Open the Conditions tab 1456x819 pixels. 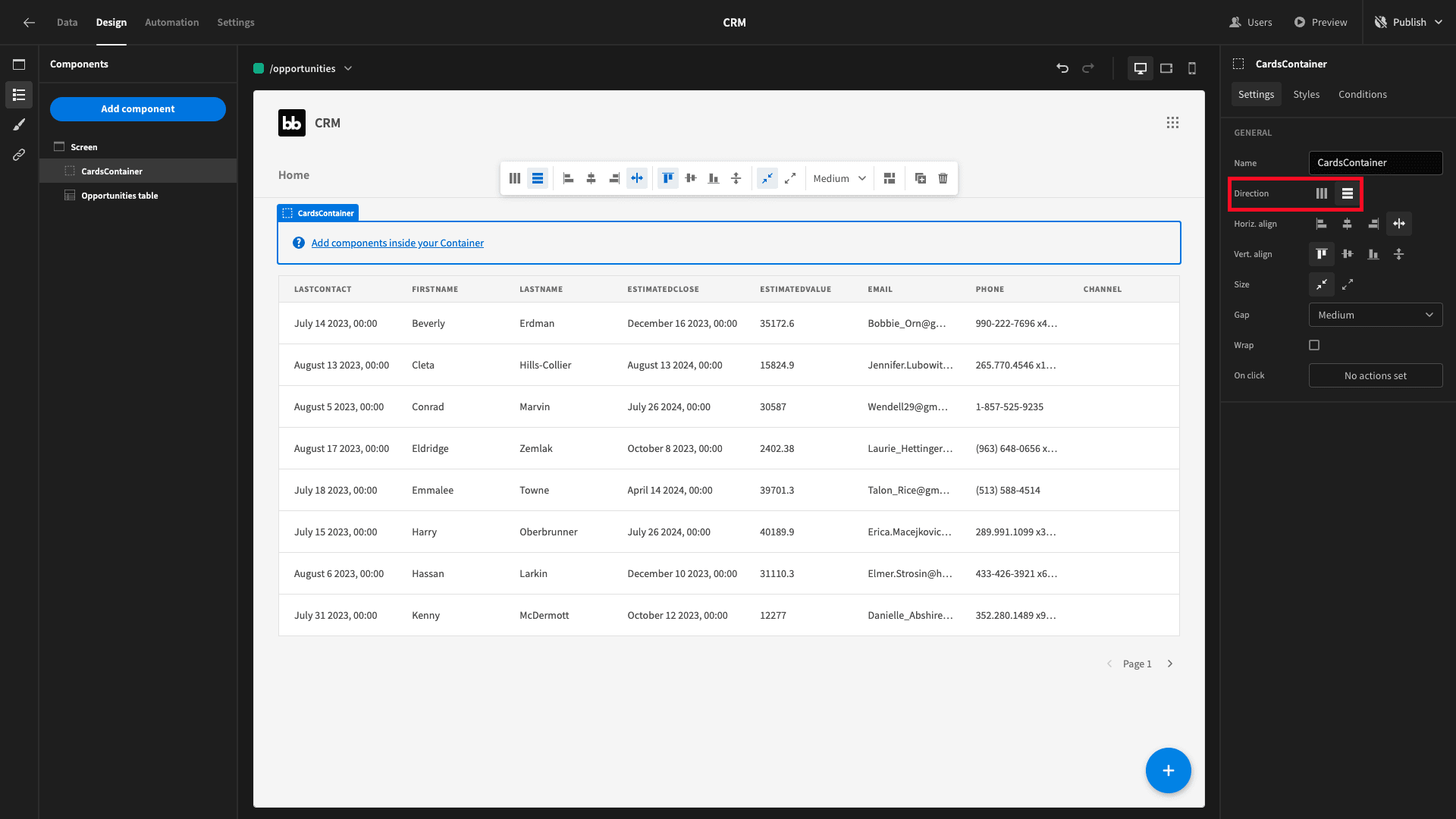[x=1362, y=94]
